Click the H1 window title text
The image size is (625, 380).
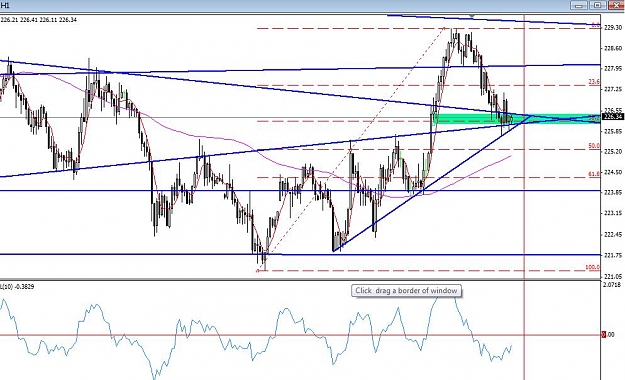click(5, 6)
